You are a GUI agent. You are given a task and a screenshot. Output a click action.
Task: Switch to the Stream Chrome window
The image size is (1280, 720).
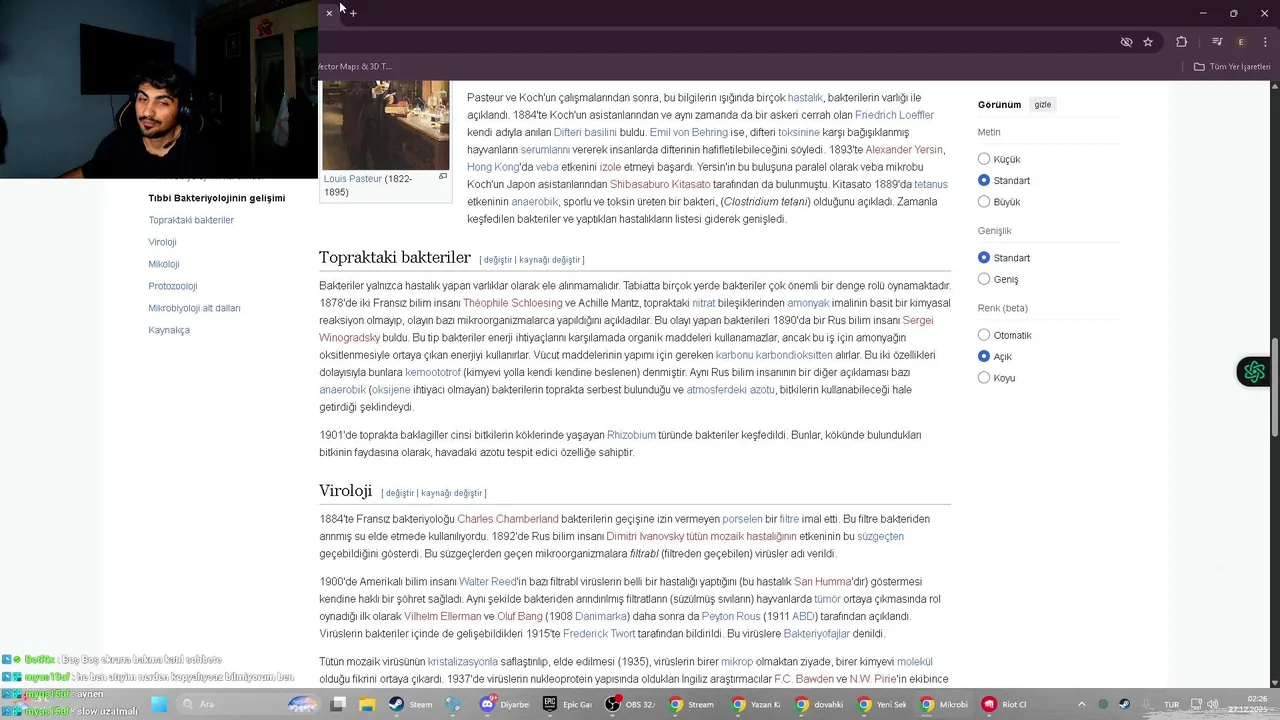[x=692, y=704]
